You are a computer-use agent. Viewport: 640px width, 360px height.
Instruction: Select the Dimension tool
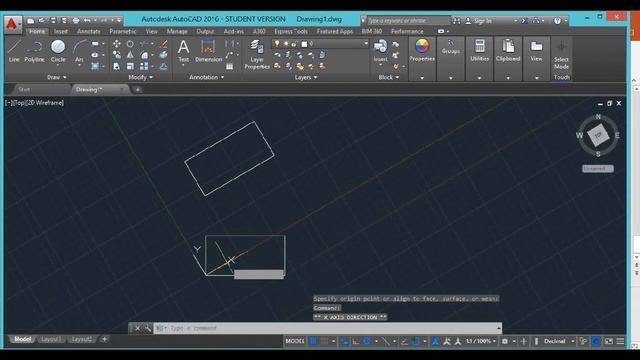pyautogui.click(x=208, y=51)
